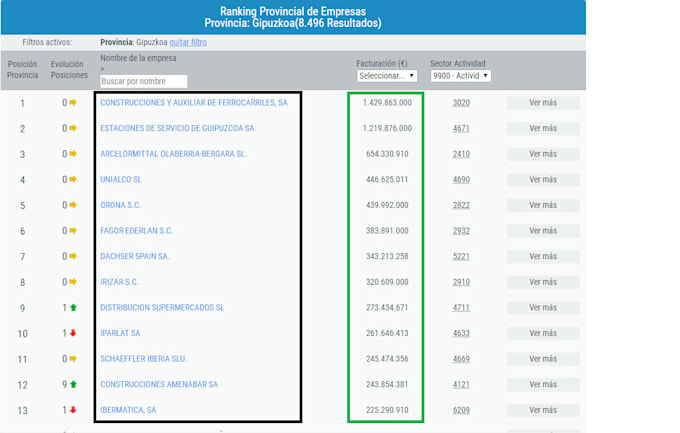The image size is (680, 433).
Task: Click sector code 4671 link
Action: 461,128
